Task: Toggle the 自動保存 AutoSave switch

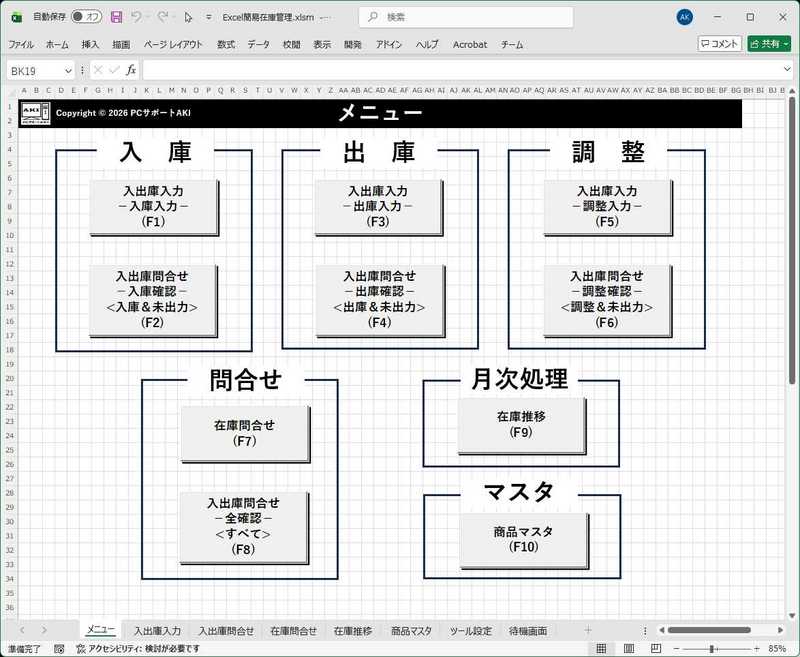Action: [x=86, y=17]
